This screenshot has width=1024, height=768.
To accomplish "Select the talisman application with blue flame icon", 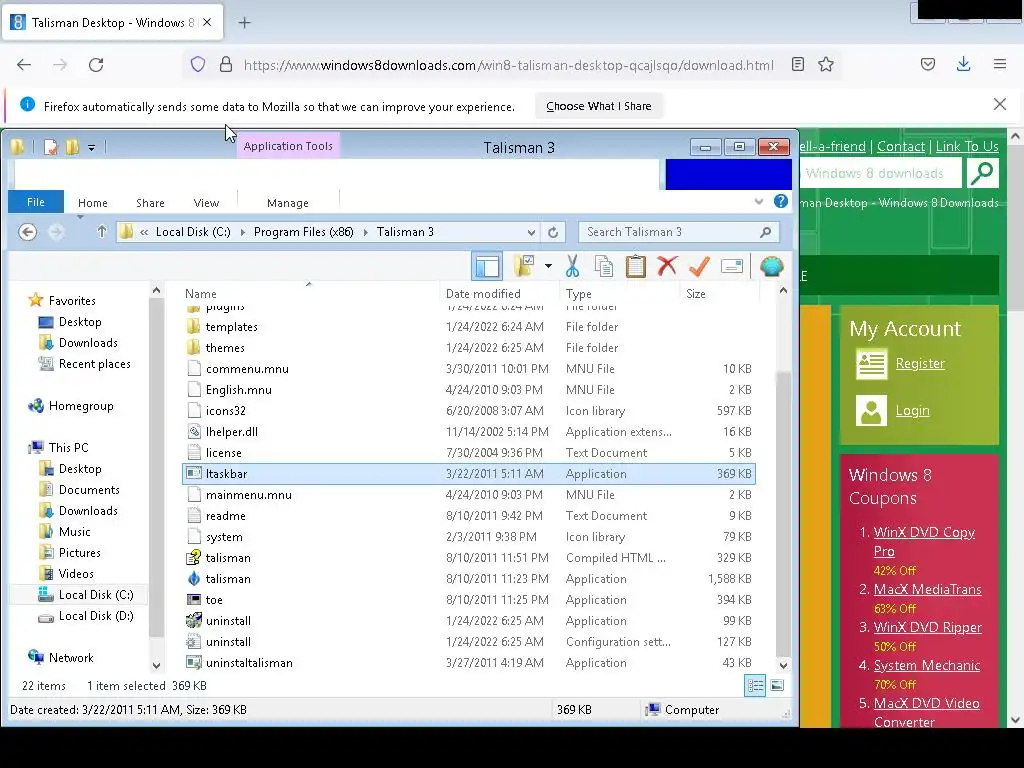I will pos(228,579).
